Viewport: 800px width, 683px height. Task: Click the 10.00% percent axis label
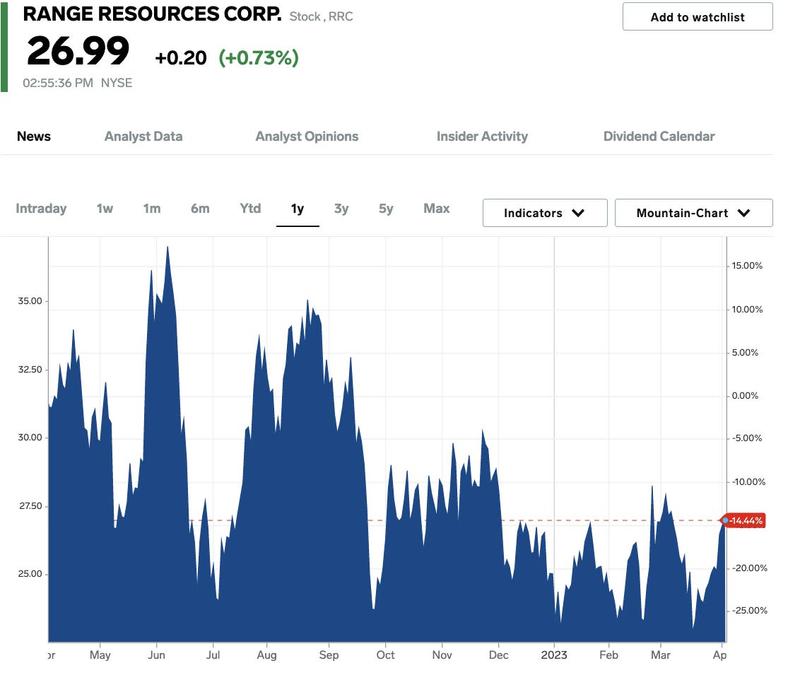[747, 309]
